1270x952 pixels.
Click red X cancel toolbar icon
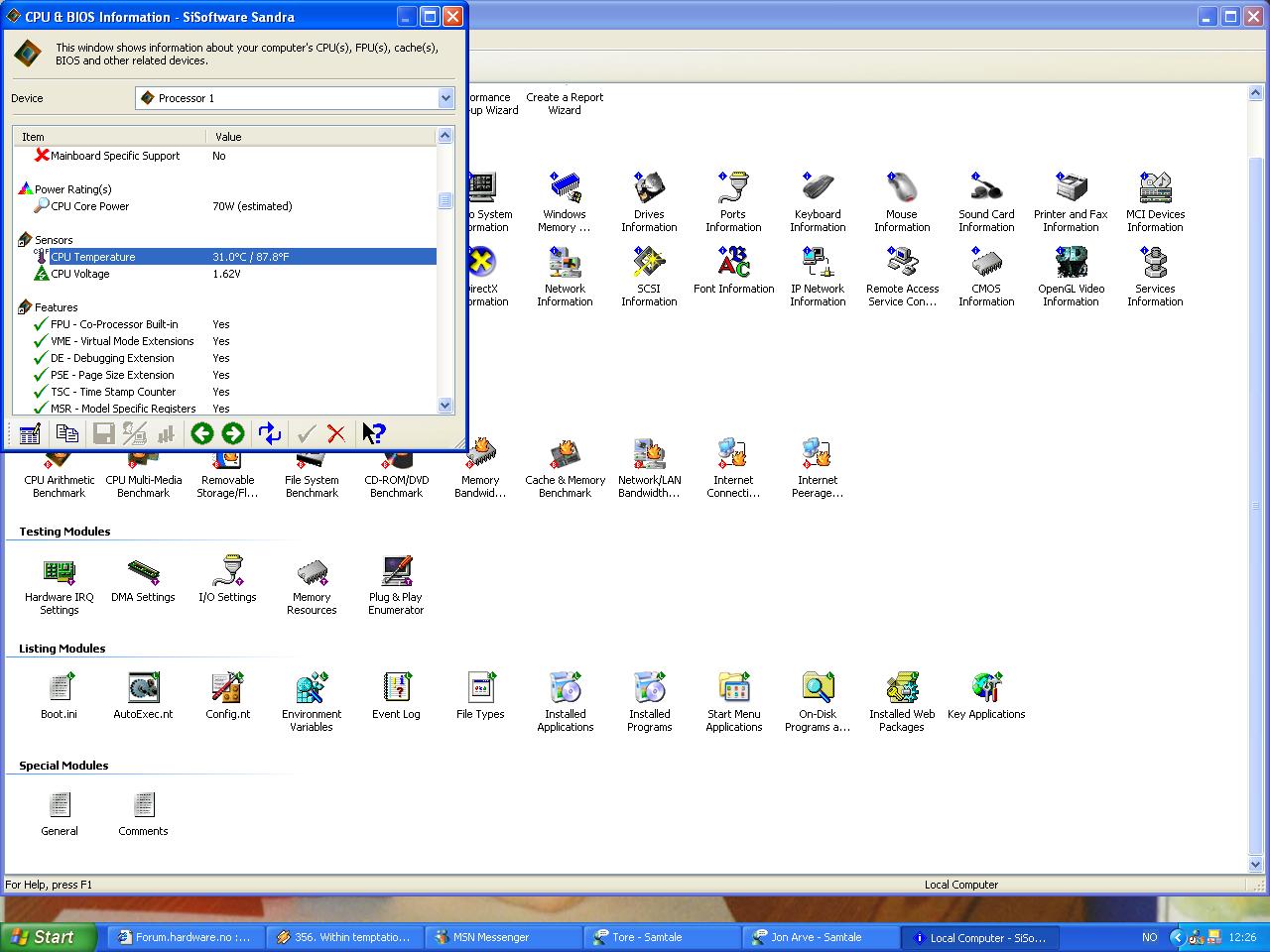coord(336,433)
